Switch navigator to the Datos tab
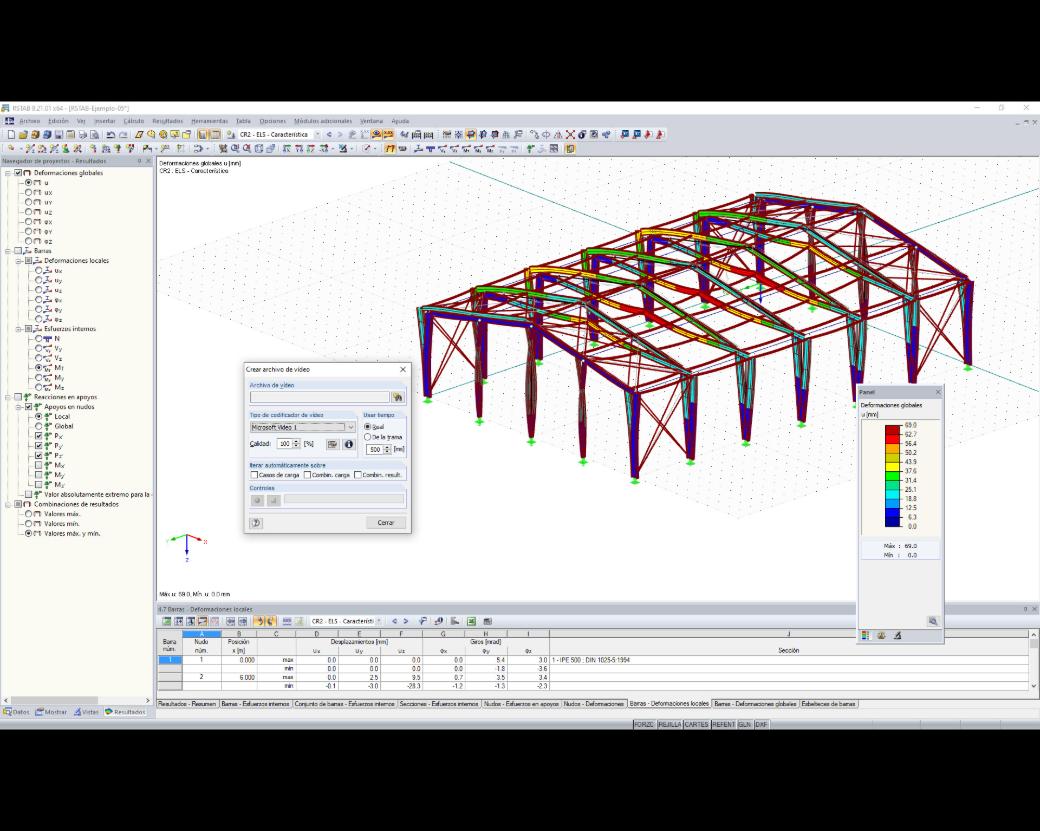Screen dimensions: 1040x831 [17, 712]
